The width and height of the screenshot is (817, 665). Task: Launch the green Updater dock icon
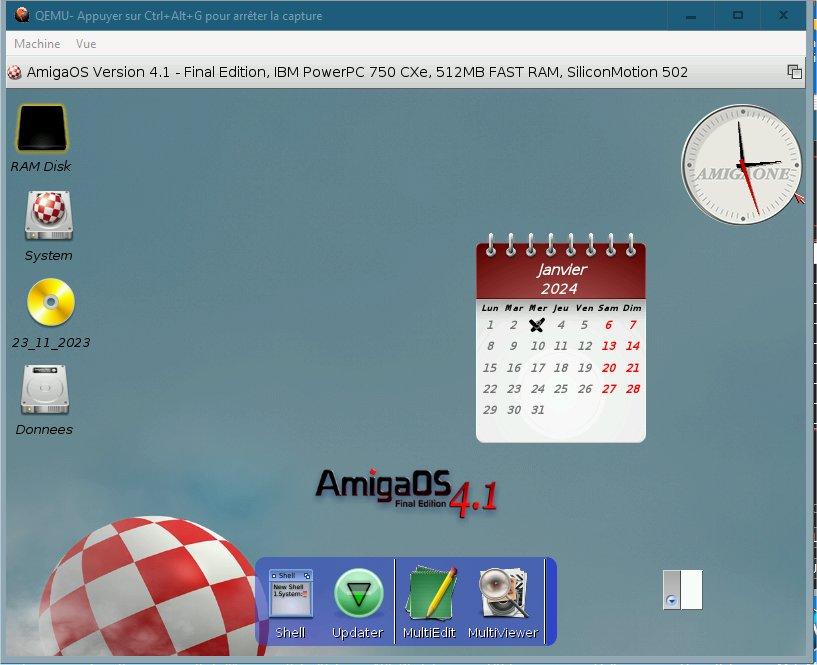pyautogui.click(x=358, y=594)
